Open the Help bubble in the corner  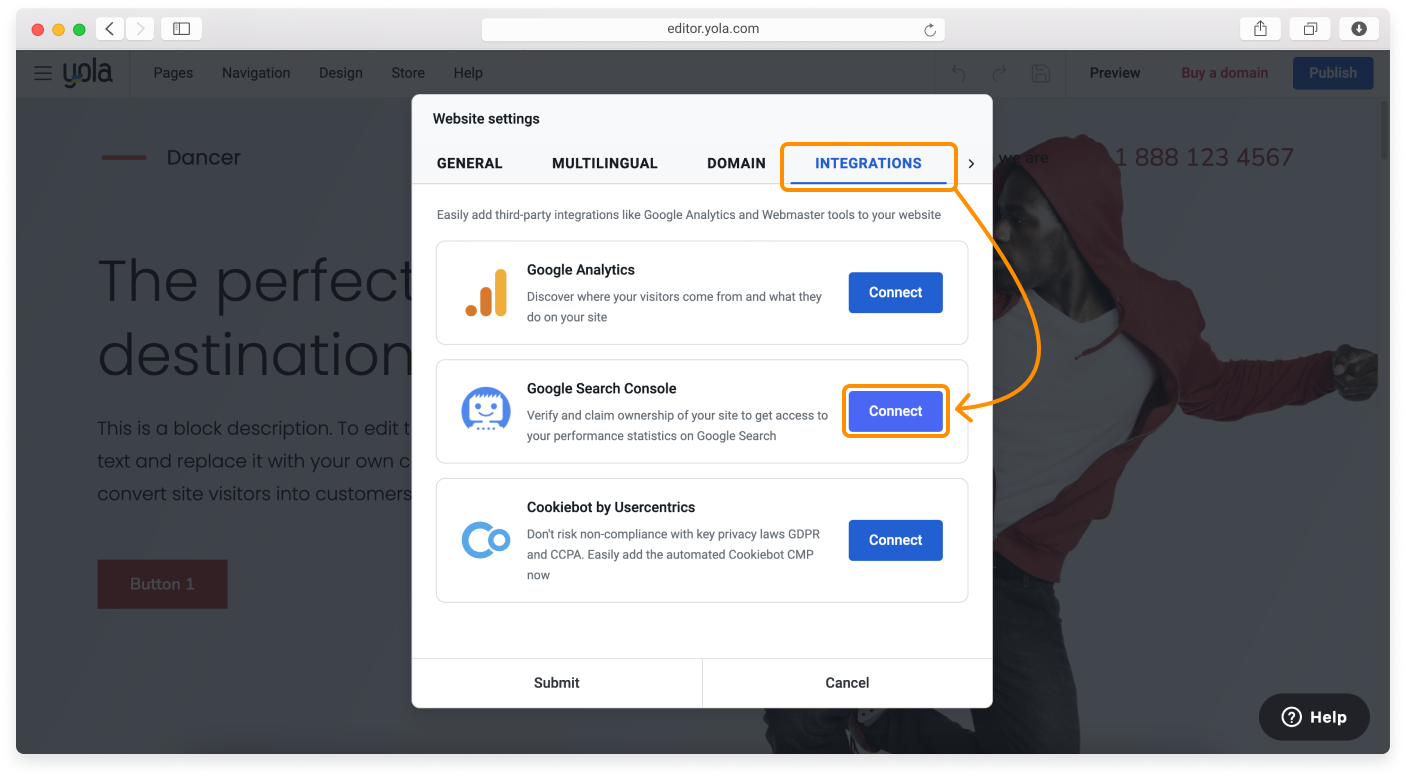point(1313,716)
